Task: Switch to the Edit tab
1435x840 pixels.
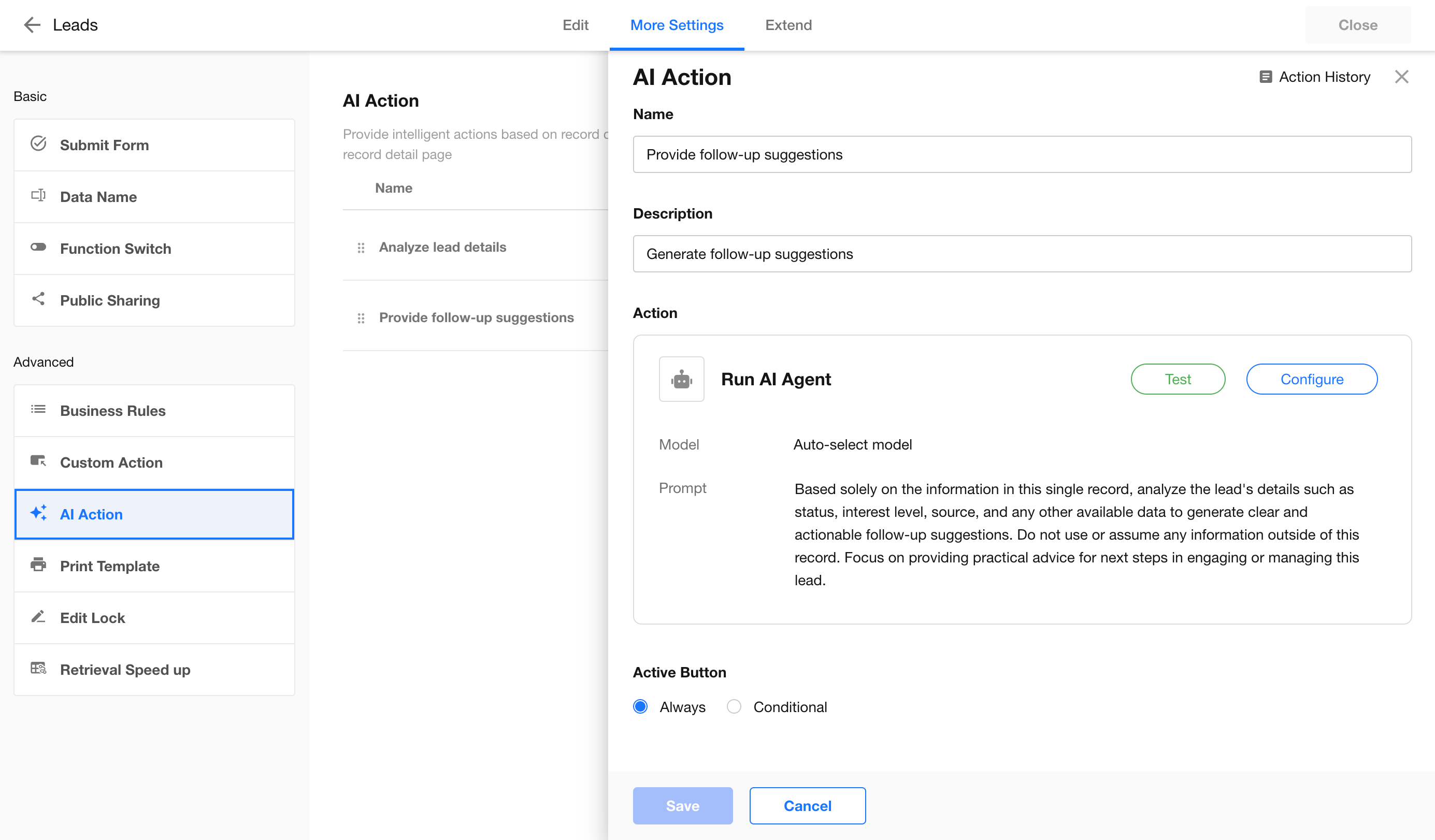Action: click(x=575, y=25)
